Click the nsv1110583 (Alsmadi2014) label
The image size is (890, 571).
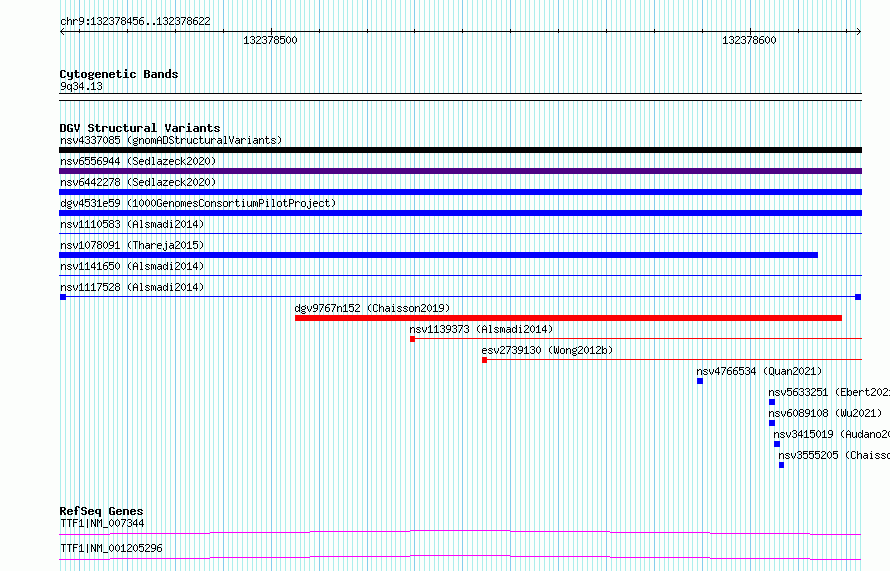tap(132, 224)
